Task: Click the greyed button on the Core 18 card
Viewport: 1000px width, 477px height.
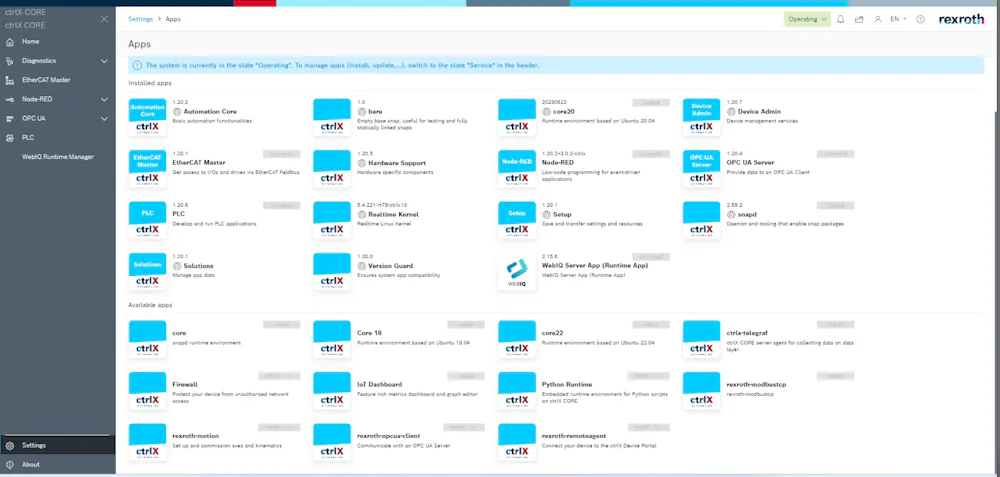Action: 466,325
